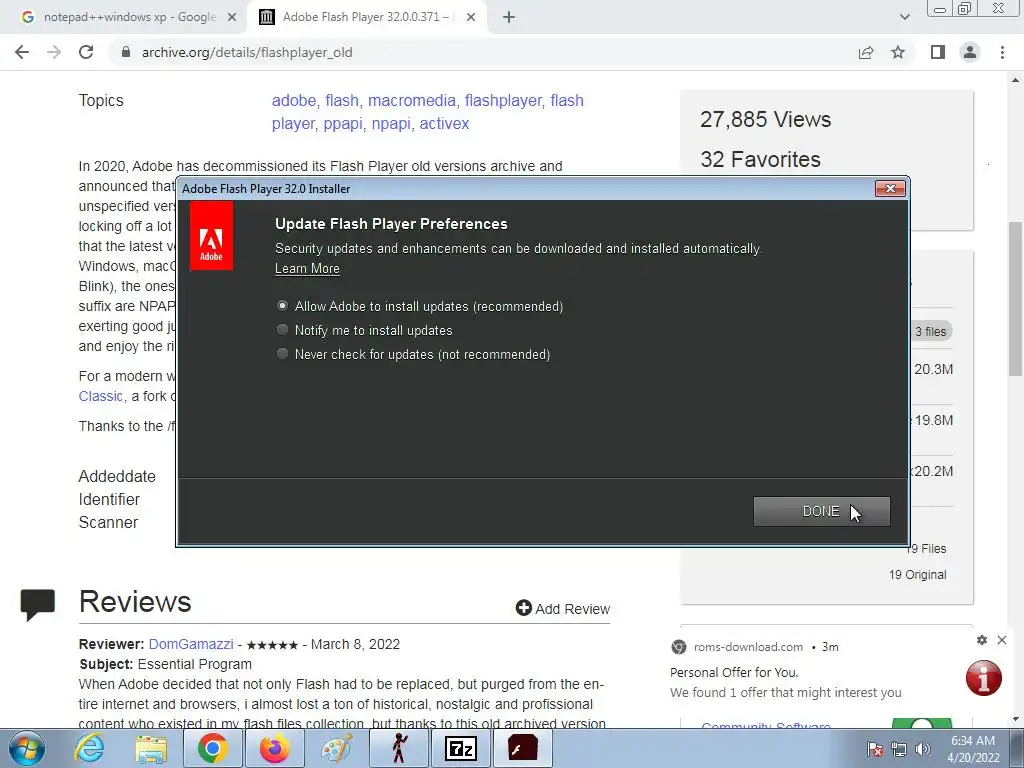Click the red info notification icon
The width and height of the screenshot is (1024, 768).
[x=984, y=678]
